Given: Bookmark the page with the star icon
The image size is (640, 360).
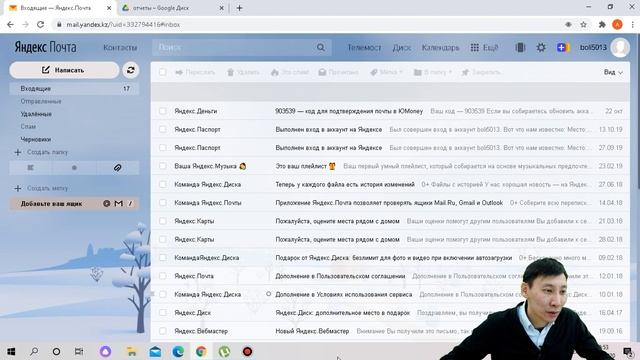Looking at the screenshot, I should point(584,24).
